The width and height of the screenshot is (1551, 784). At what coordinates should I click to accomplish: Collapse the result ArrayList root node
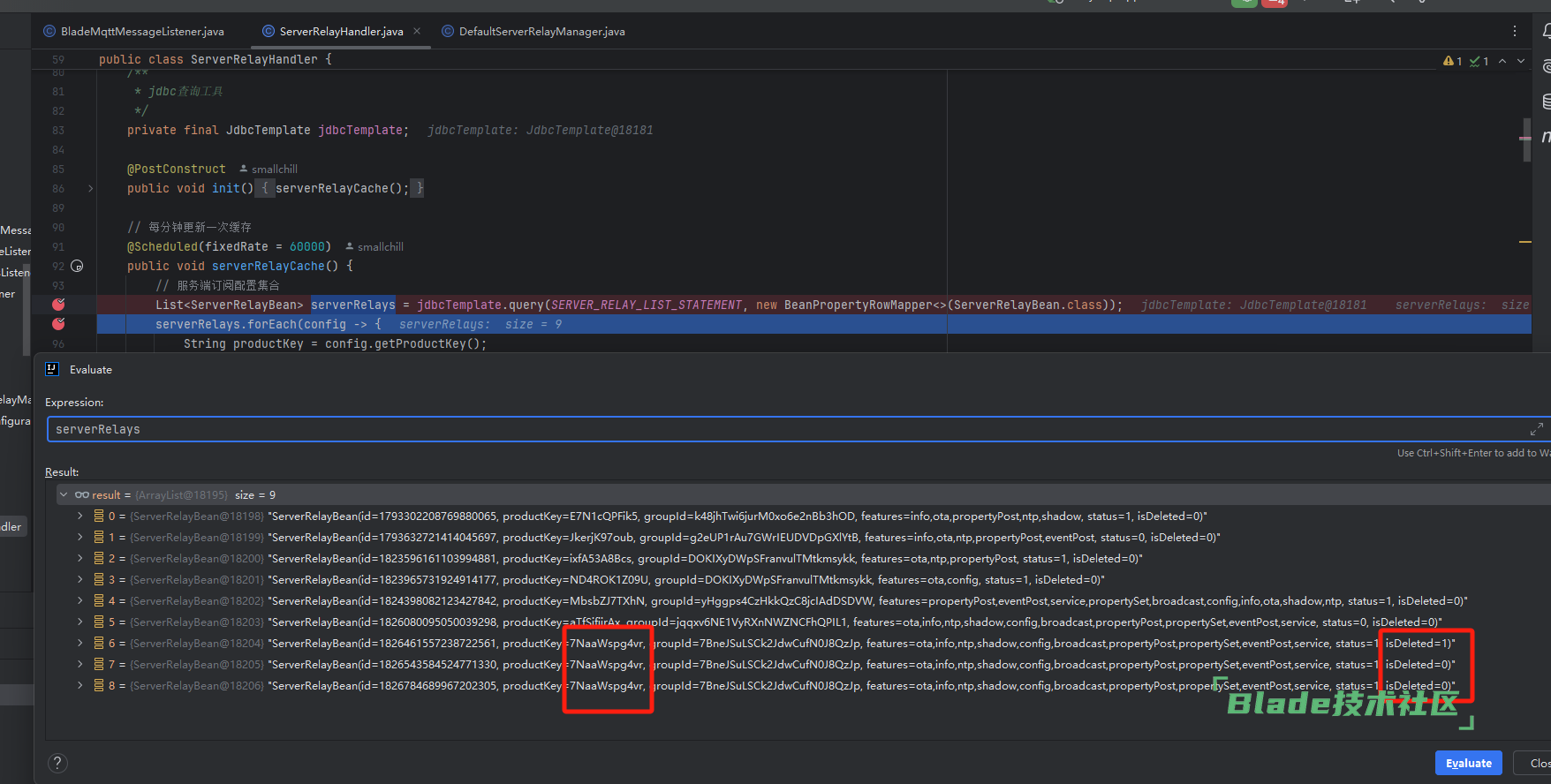pyautogui.click(x=64, y=494)
